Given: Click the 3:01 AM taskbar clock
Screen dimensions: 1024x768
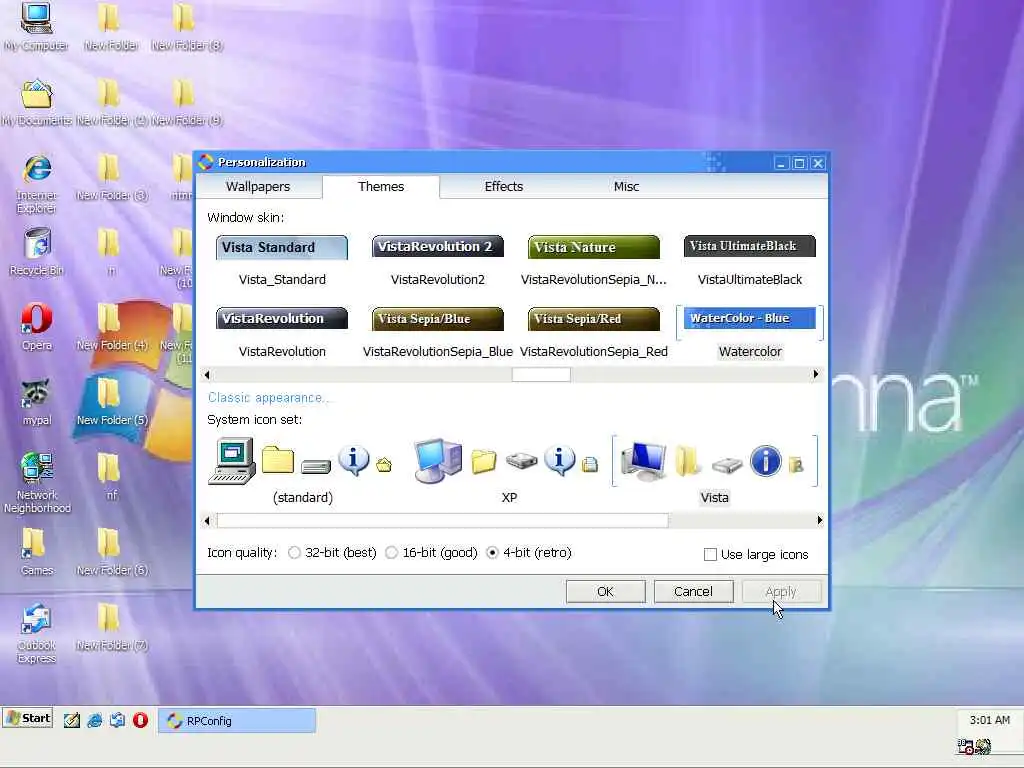Looking at the screenshot, I should click(989, 720).
